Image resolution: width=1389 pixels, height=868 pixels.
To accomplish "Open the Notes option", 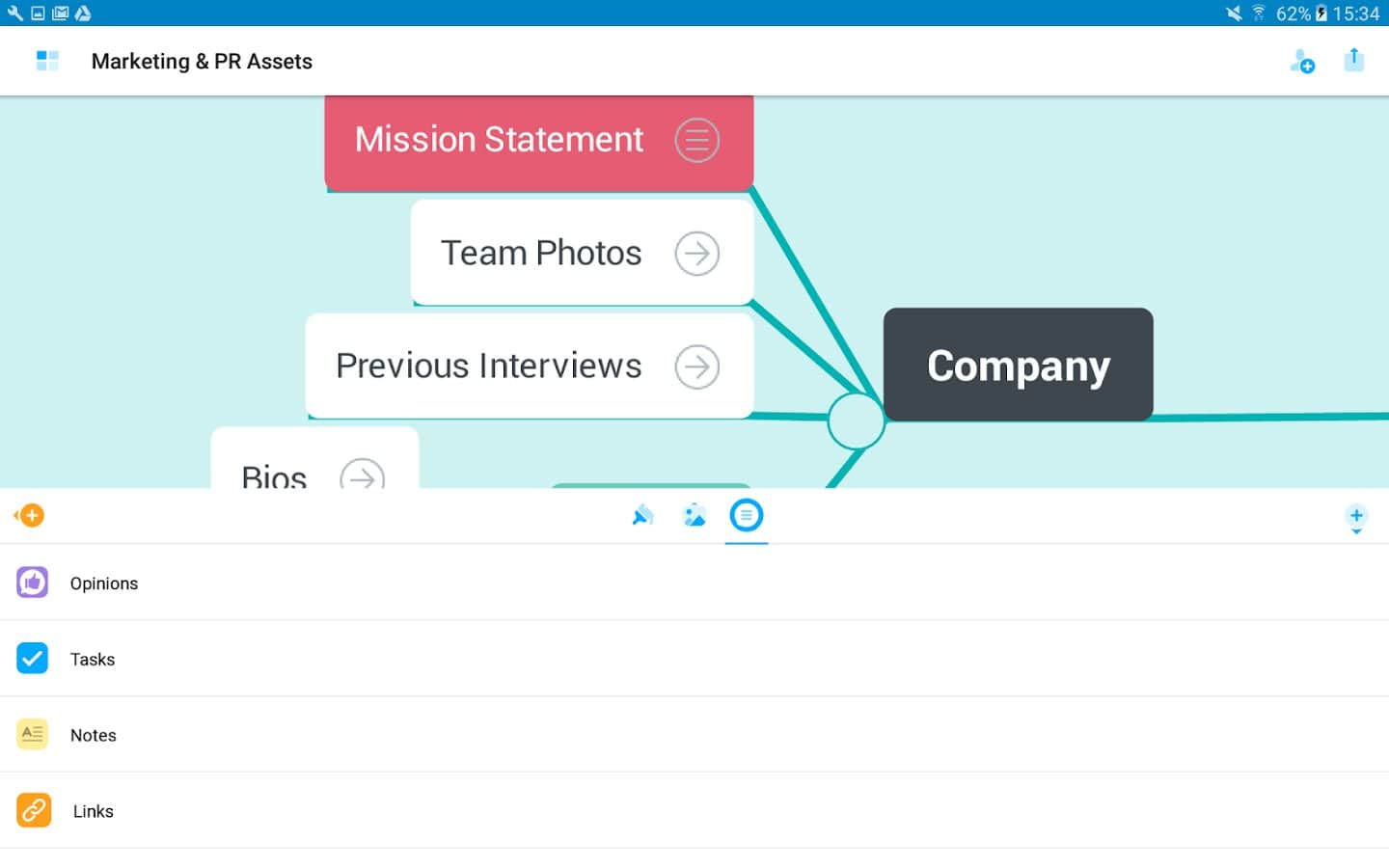I will pos(94,735).
